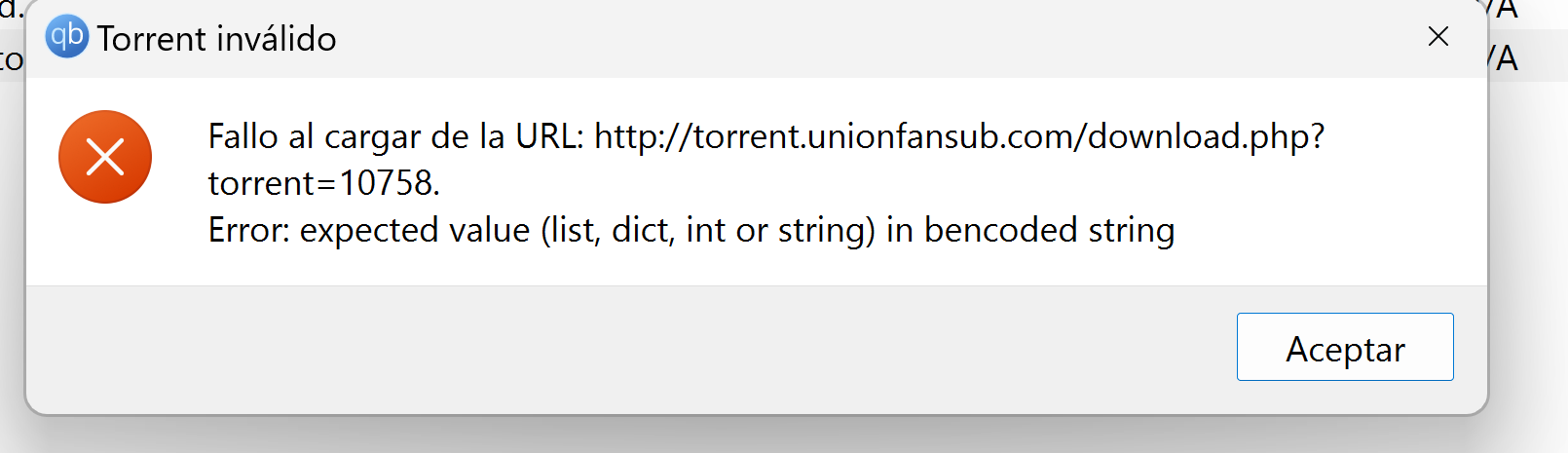Viewport: 1568px width, 453px height.
Task: Click the Aceptar button
Action: point(1345,347)
